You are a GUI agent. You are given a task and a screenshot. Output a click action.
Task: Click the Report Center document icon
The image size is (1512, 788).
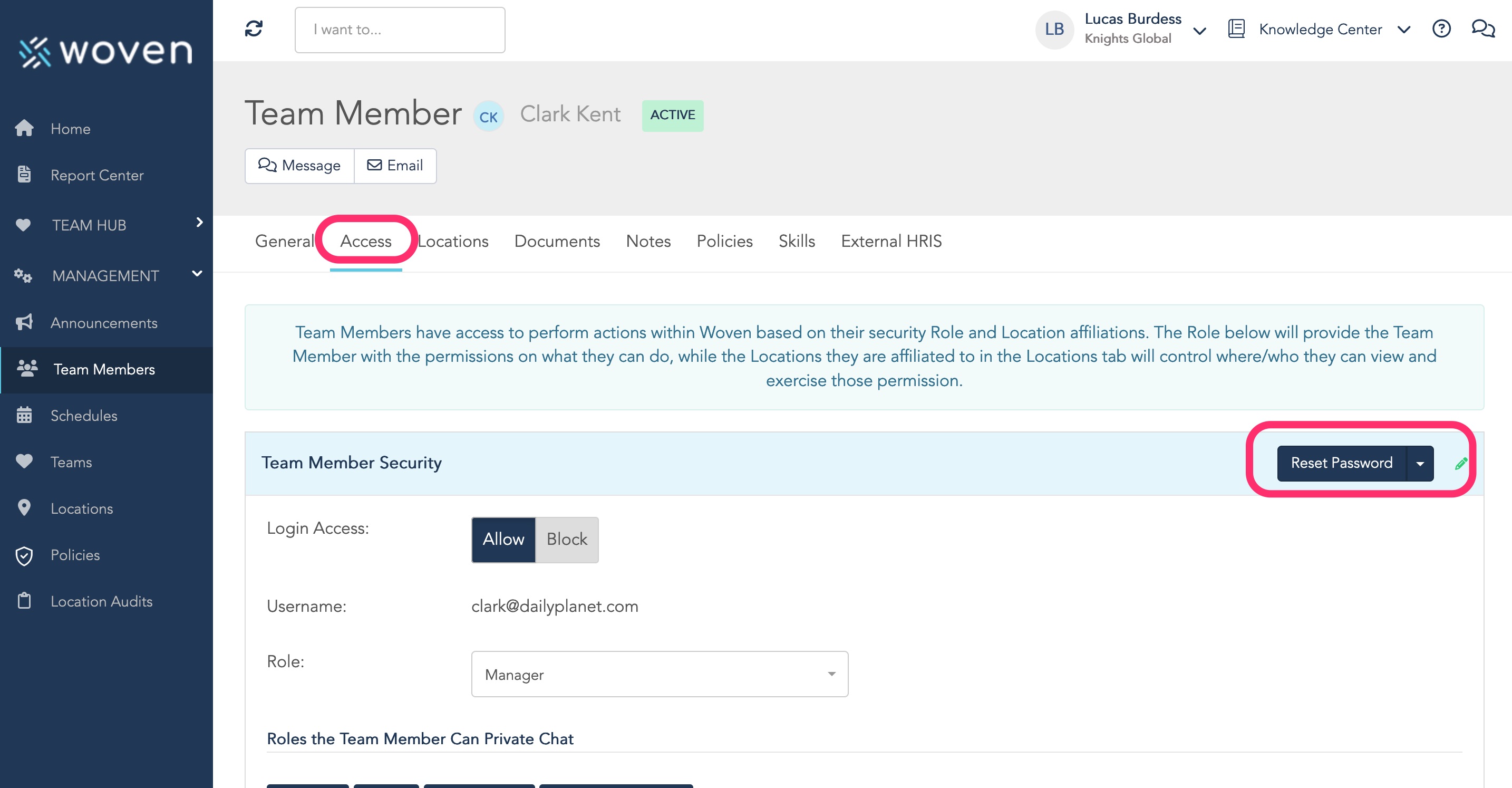(24, 175)
